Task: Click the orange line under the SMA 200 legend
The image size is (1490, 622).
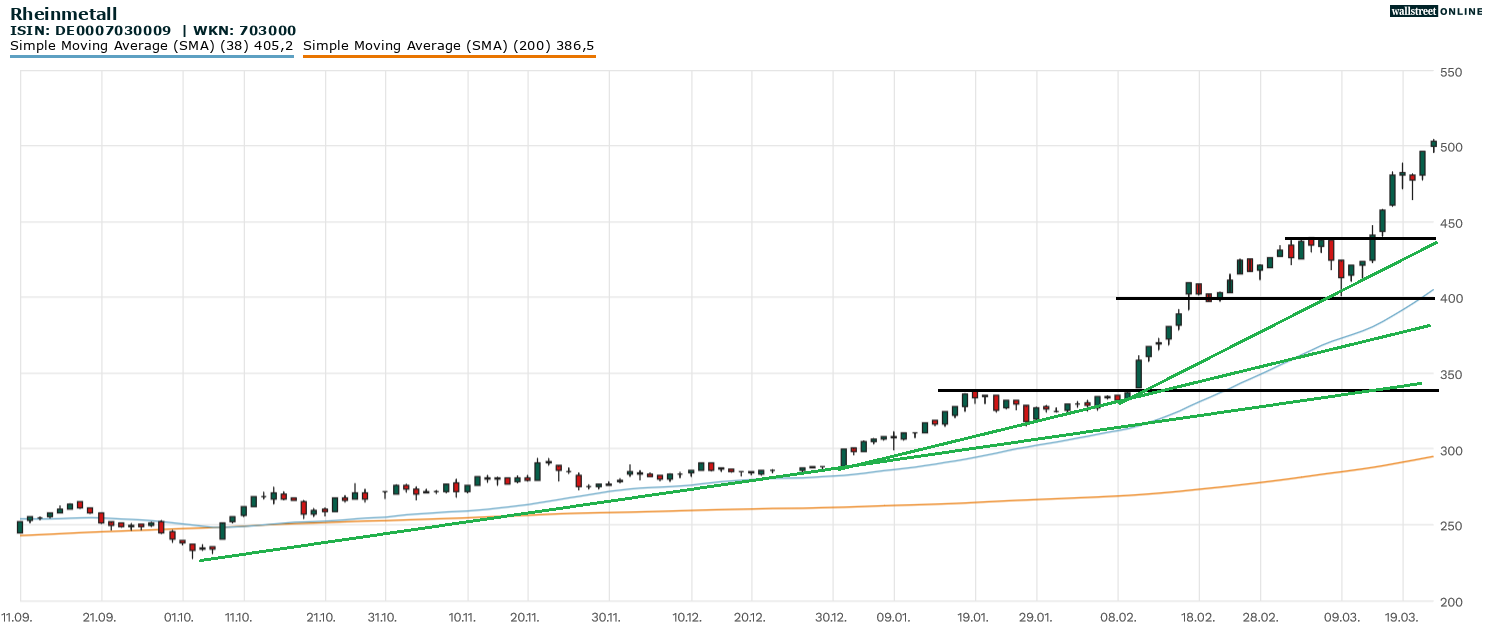Action: (x=448, y=57)
